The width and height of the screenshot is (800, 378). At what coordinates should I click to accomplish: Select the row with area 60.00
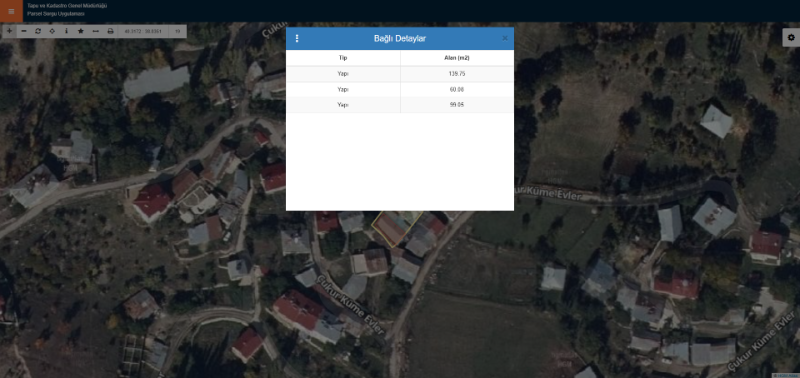(x=400, y=89)
